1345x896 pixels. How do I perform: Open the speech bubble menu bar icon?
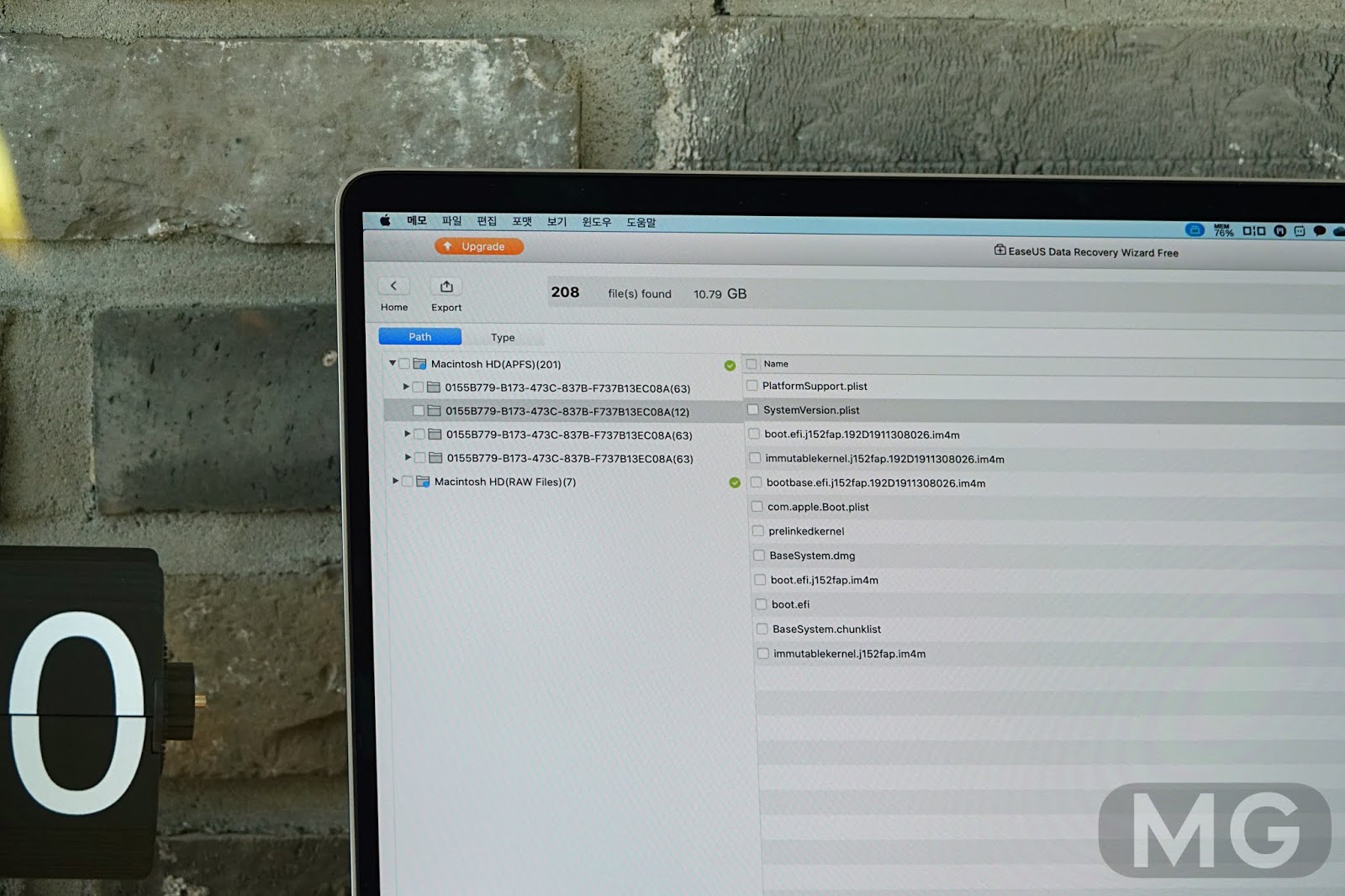[1320, 231]
